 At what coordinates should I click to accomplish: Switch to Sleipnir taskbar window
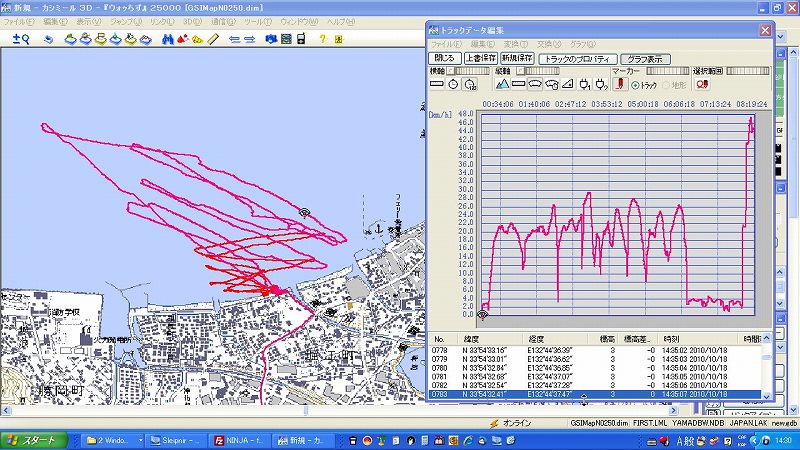(176, 440)
